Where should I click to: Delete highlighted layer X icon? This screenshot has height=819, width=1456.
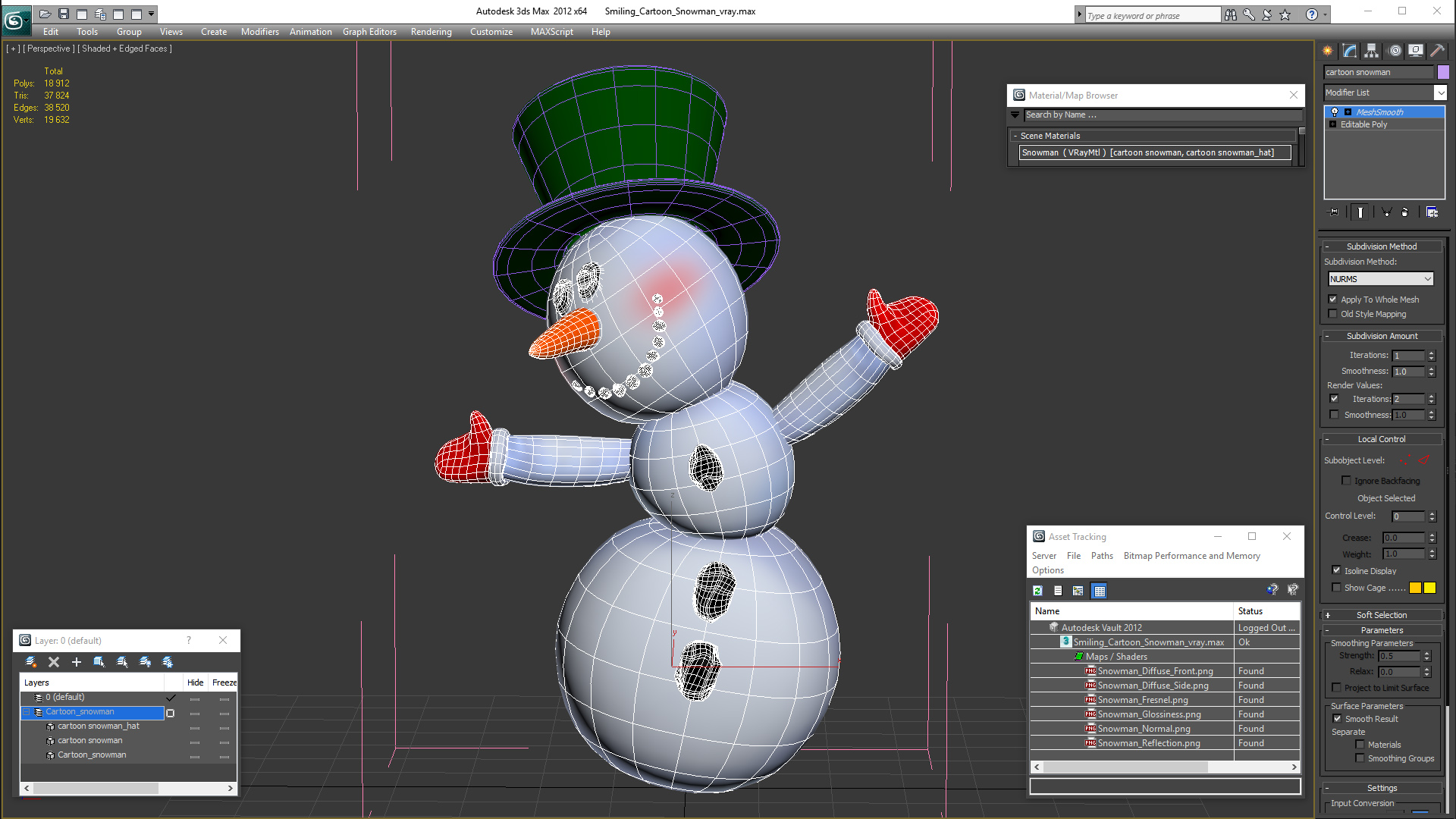click(x=54, y=662)
